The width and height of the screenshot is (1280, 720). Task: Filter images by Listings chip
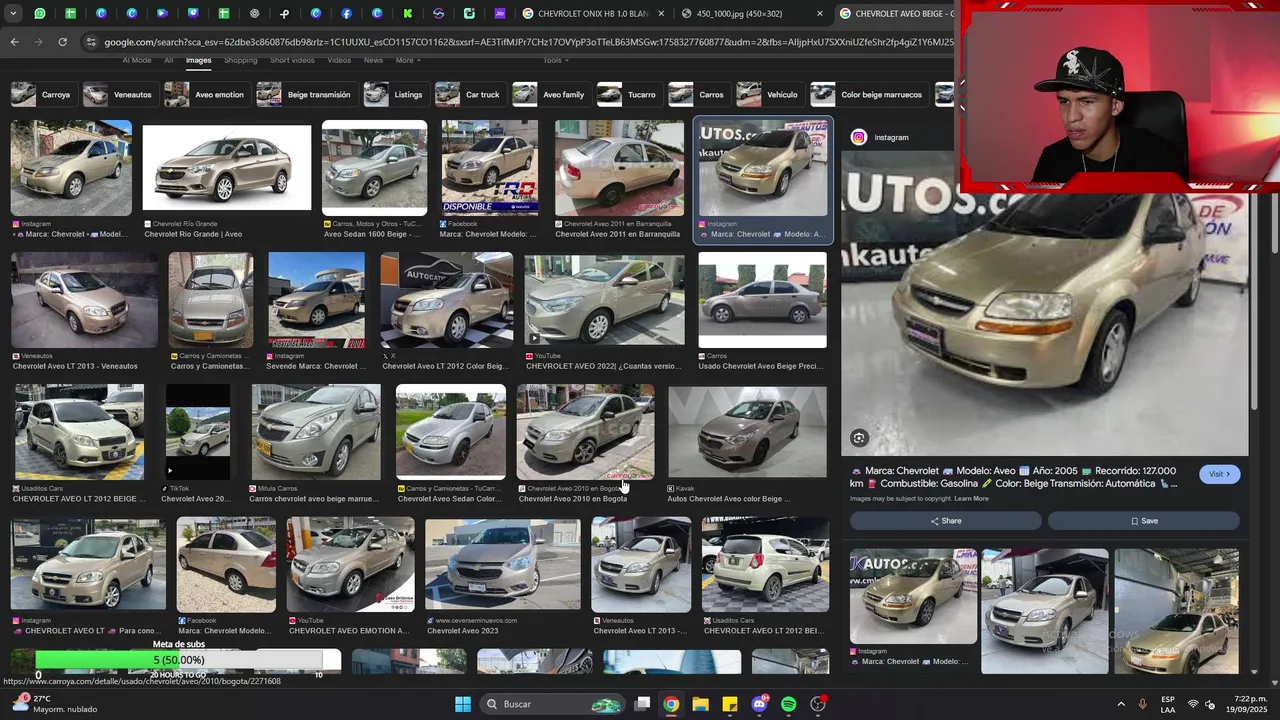(394, 95)
